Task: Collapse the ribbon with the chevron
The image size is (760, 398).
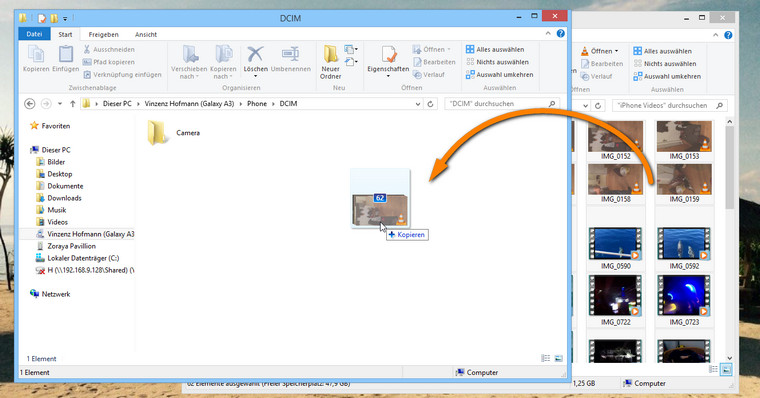Action: tap(548, 33)
